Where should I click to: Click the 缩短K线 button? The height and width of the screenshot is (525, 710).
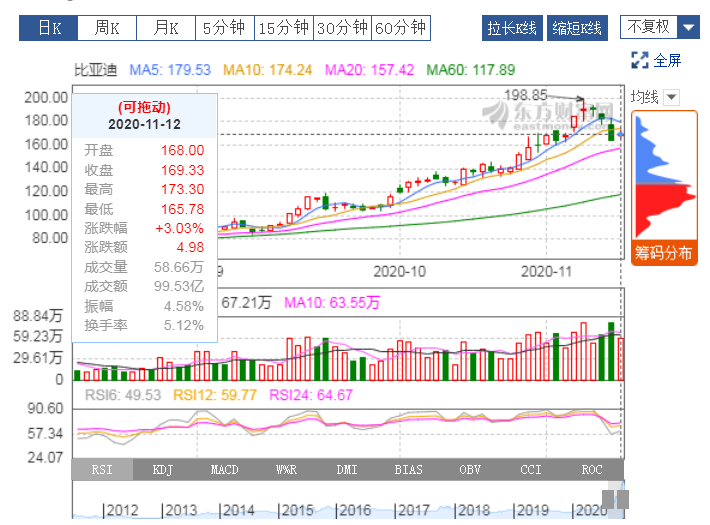577,28
